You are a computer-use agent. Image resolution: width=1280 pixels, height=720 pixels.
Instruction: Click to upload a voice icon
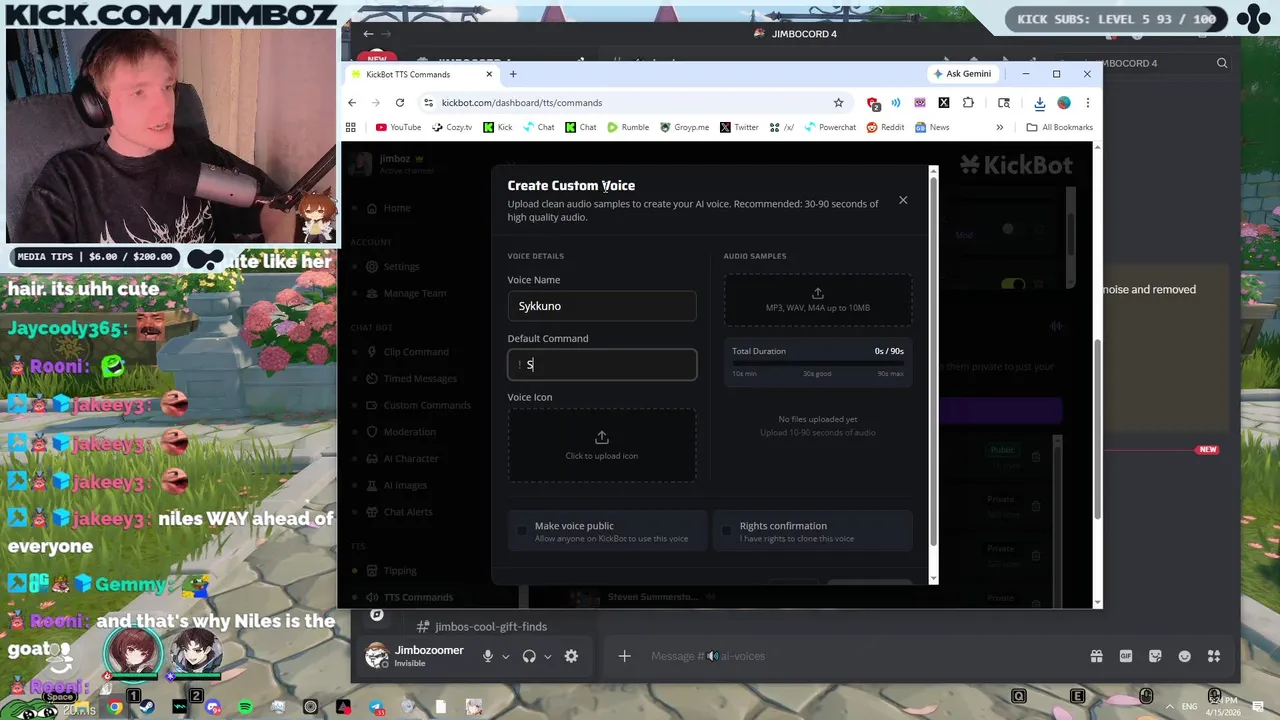click(602, 445)
